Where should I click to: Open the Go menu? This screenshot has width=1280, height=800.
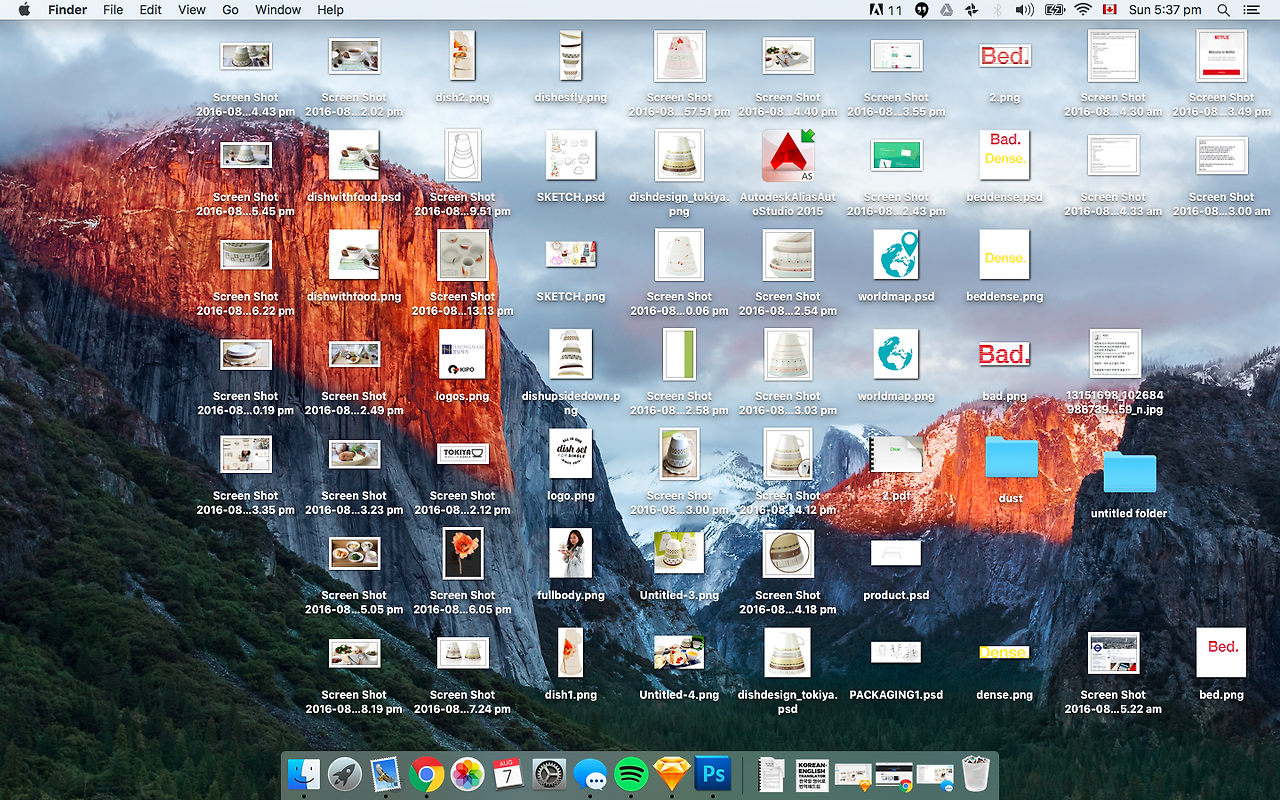tap(230, 10)
